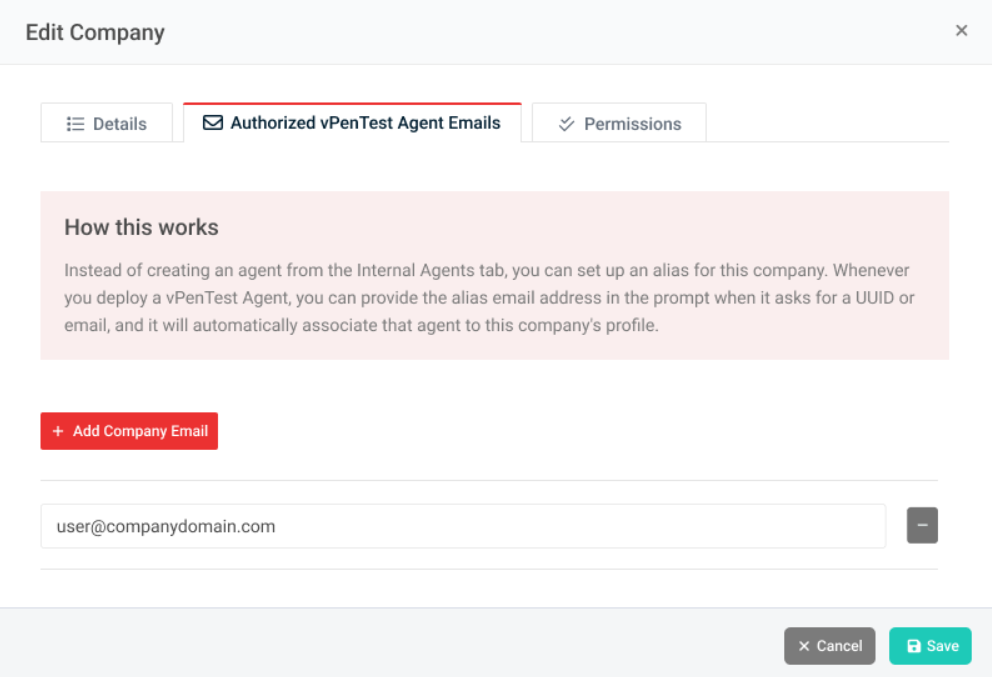Cancel editing the company
This screenshot has height=677, width=992.
pos(829,646)
